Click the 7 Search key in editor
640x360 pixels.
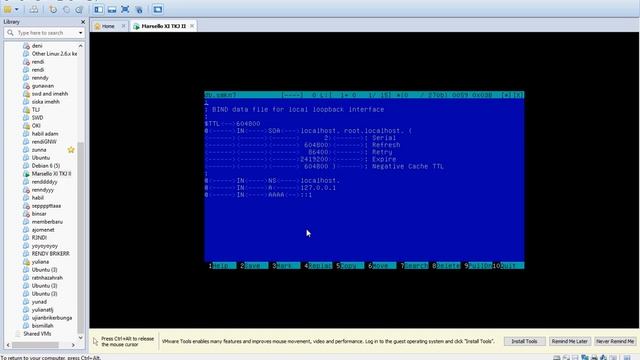click(x=414, y=266)
